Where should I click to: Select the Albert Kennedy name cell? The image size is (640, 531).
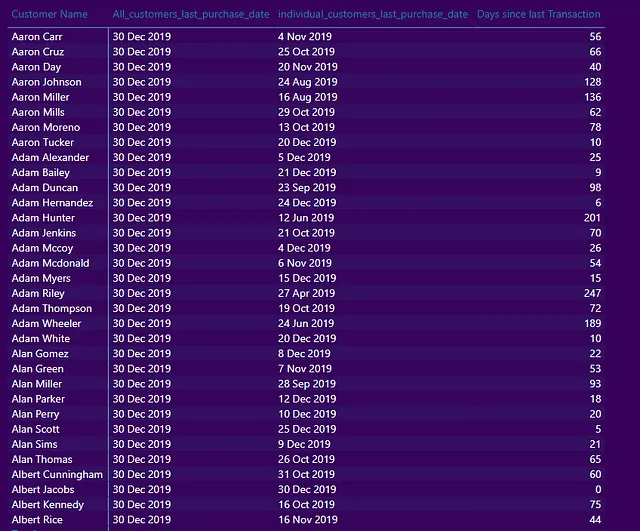click(x=48, y=505)
